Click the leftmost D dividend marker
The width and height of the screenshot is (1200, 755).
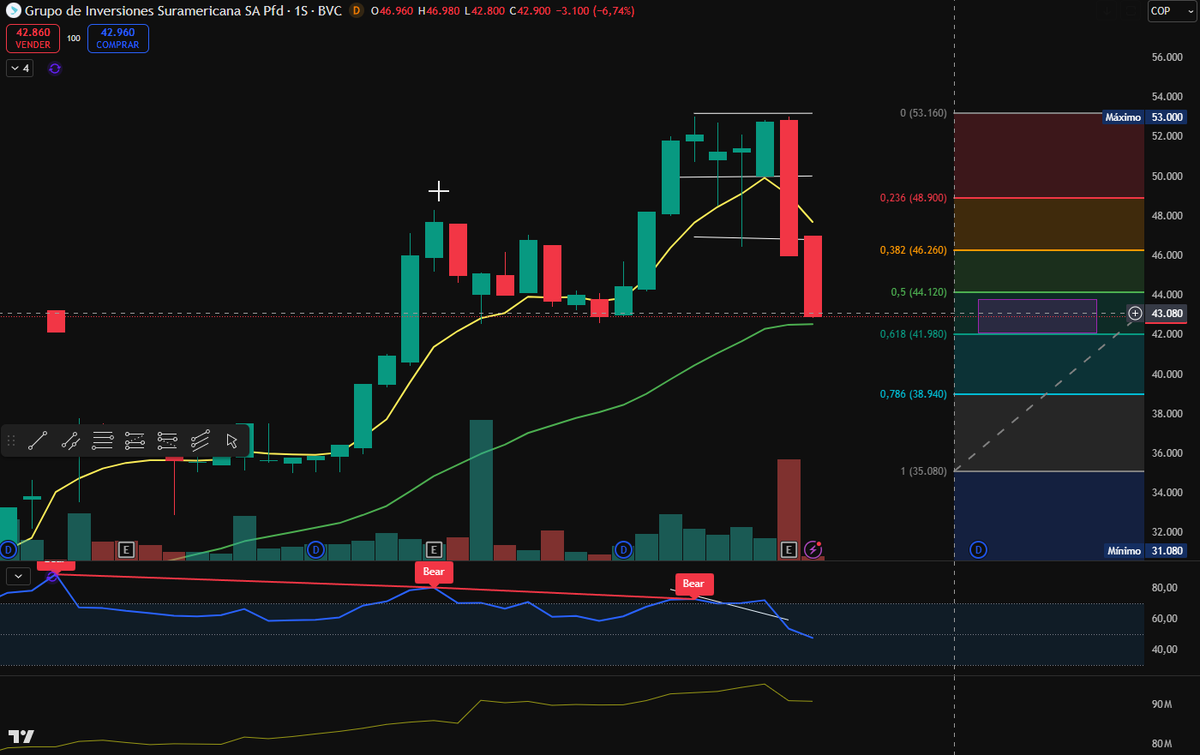(x=9, y=549)
